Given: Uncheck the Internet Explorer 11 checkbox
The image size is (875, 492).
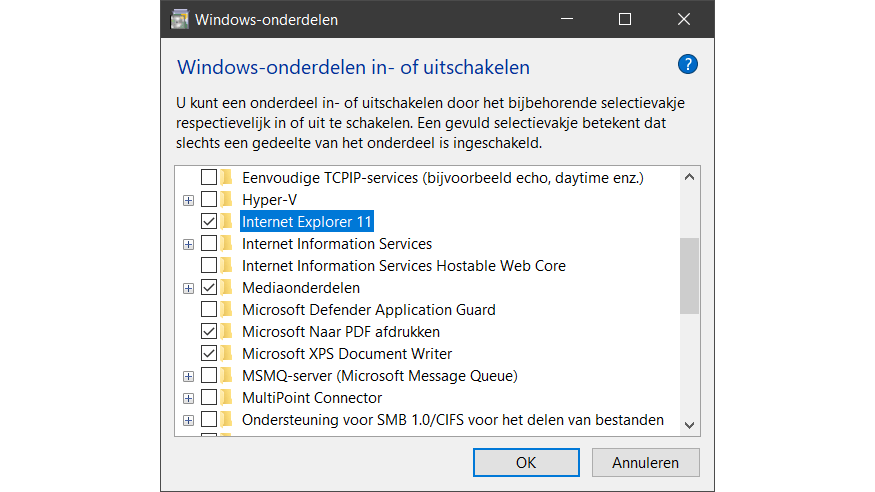Looking at the screenshot, I should pos(209,221).
